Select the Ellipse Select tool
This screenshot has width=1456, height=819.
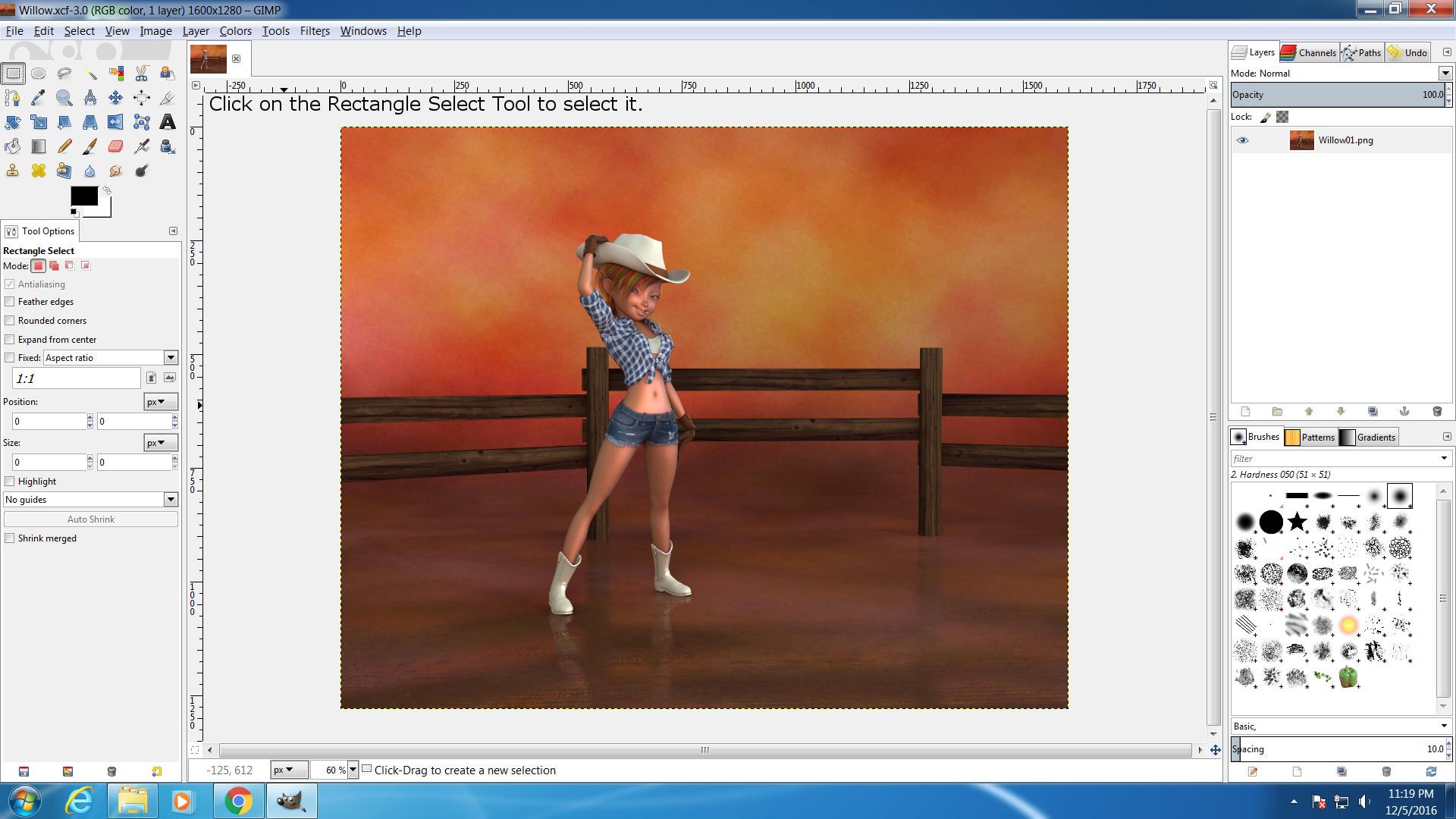[38, 74]
